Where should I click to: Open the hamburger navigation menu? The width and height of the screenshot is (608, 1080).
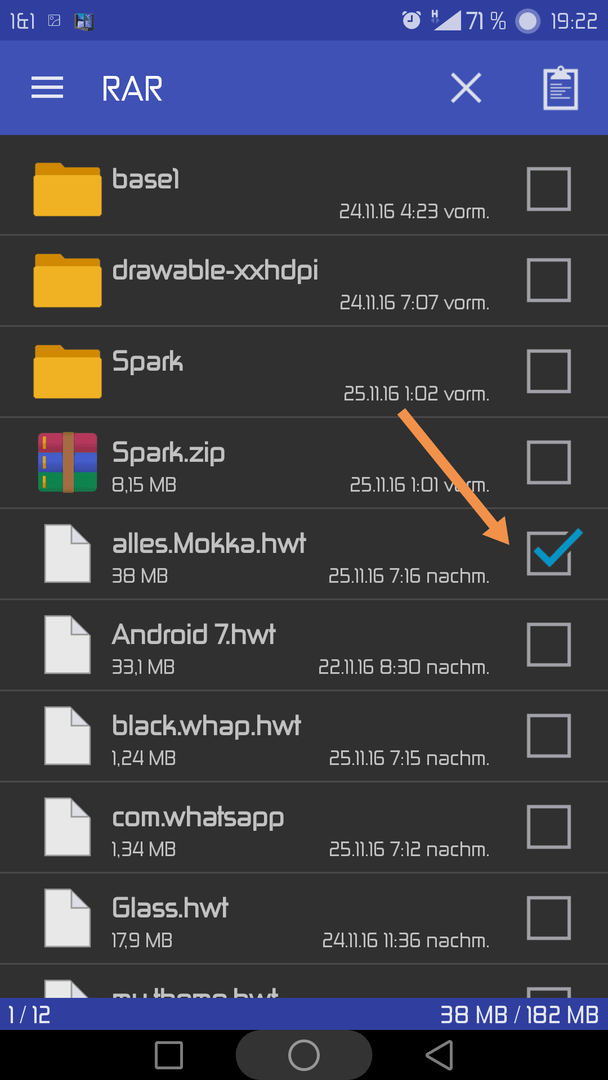click(47, 88)
